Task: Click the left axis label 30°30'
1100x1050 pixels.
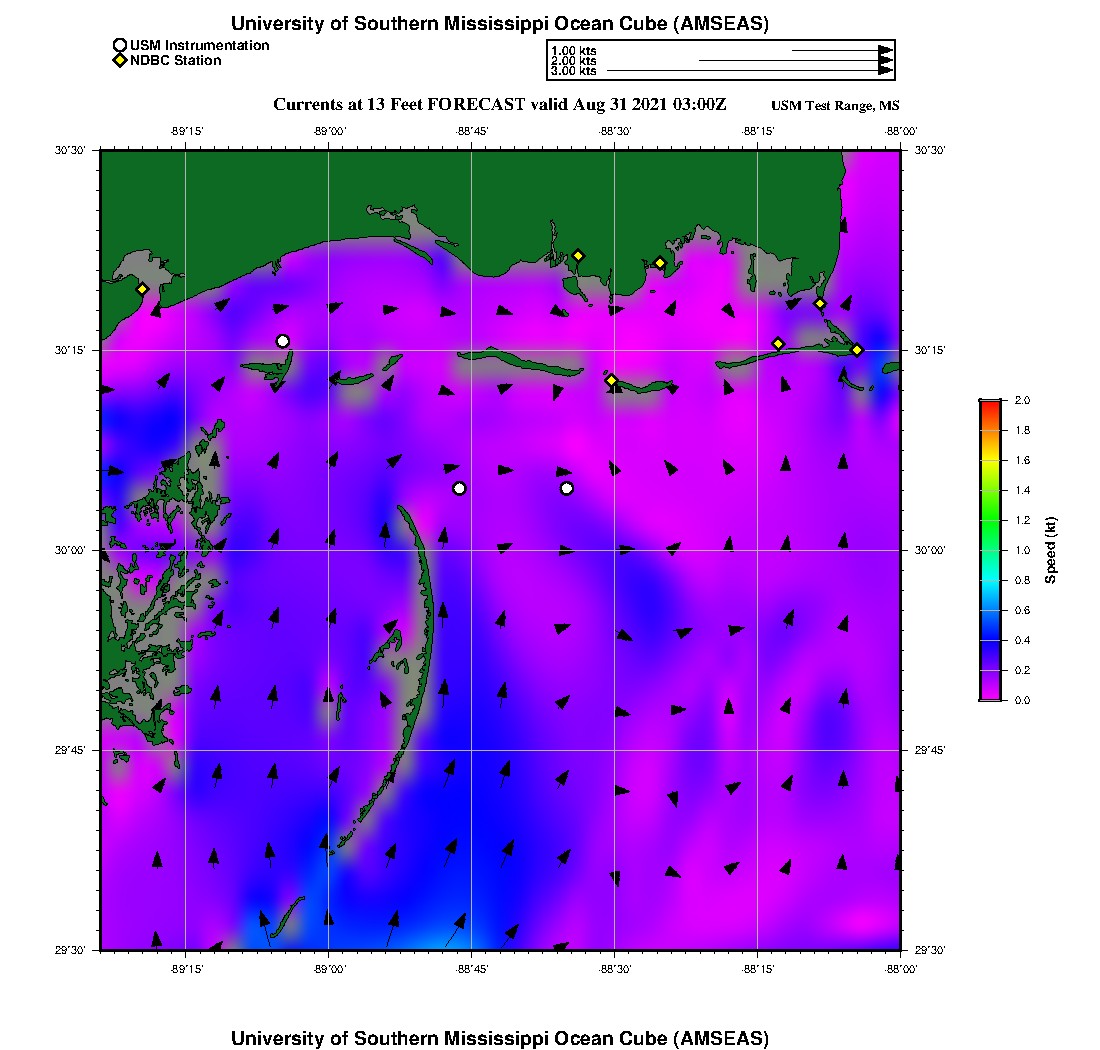Action: (70, 150)
